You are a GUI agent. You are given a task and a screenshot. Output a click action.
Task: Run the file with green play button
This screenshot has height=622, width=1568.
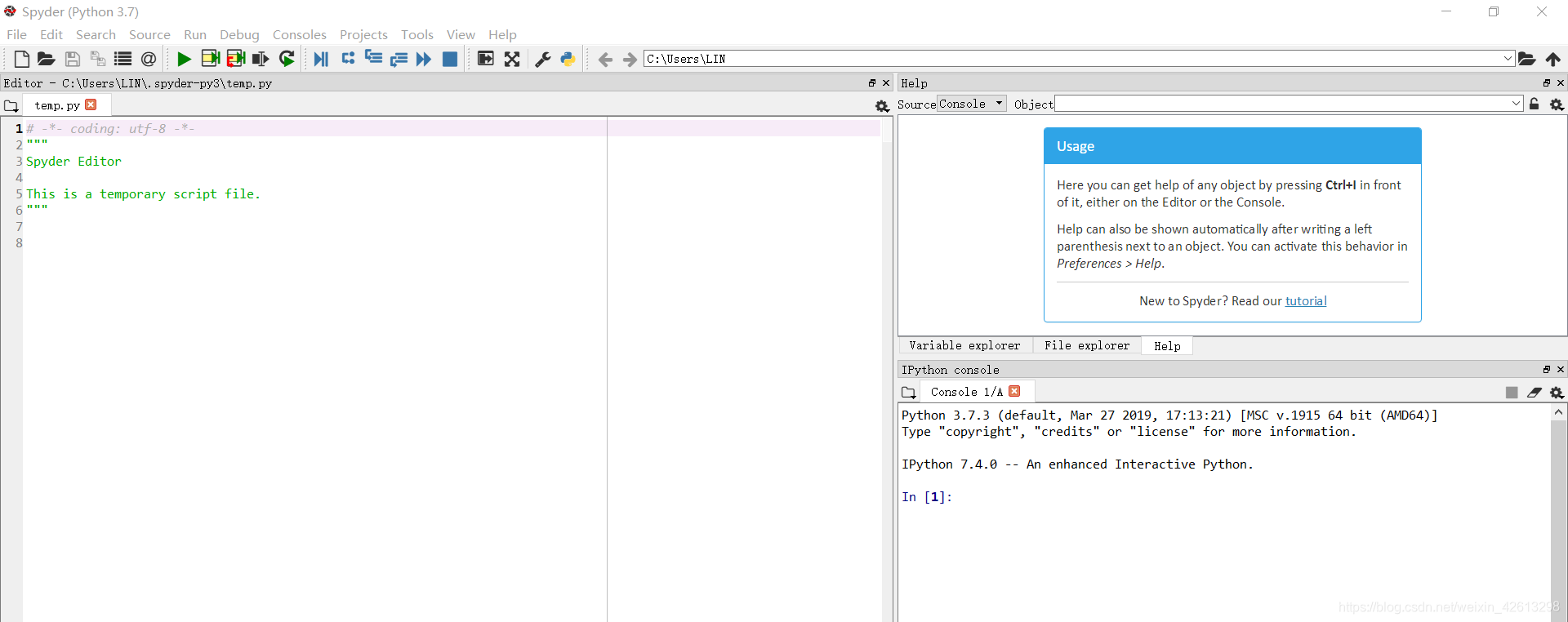click(x=184, y=59)
